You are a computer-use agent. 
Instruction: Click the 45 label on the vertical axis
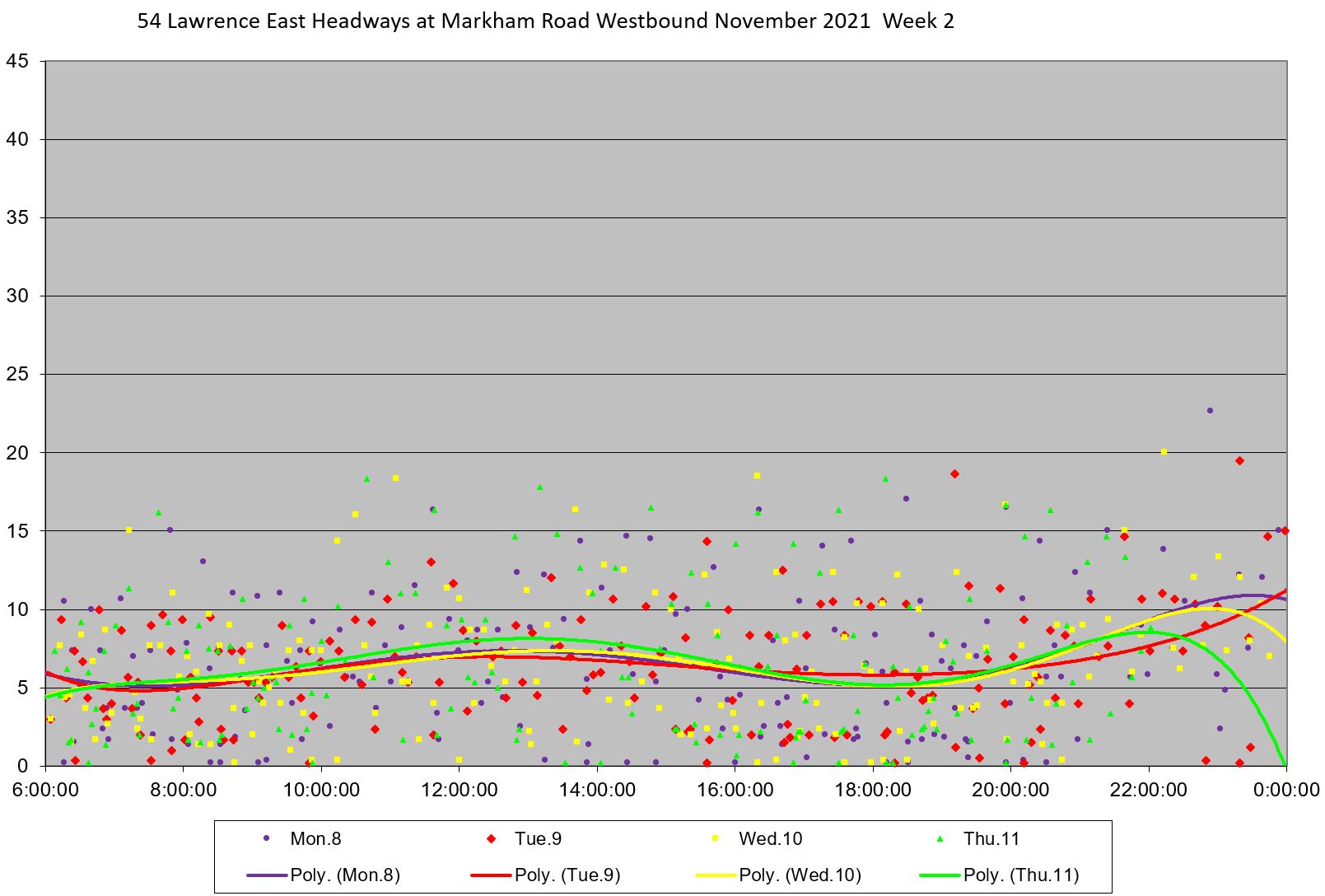[x=17, y=61]
